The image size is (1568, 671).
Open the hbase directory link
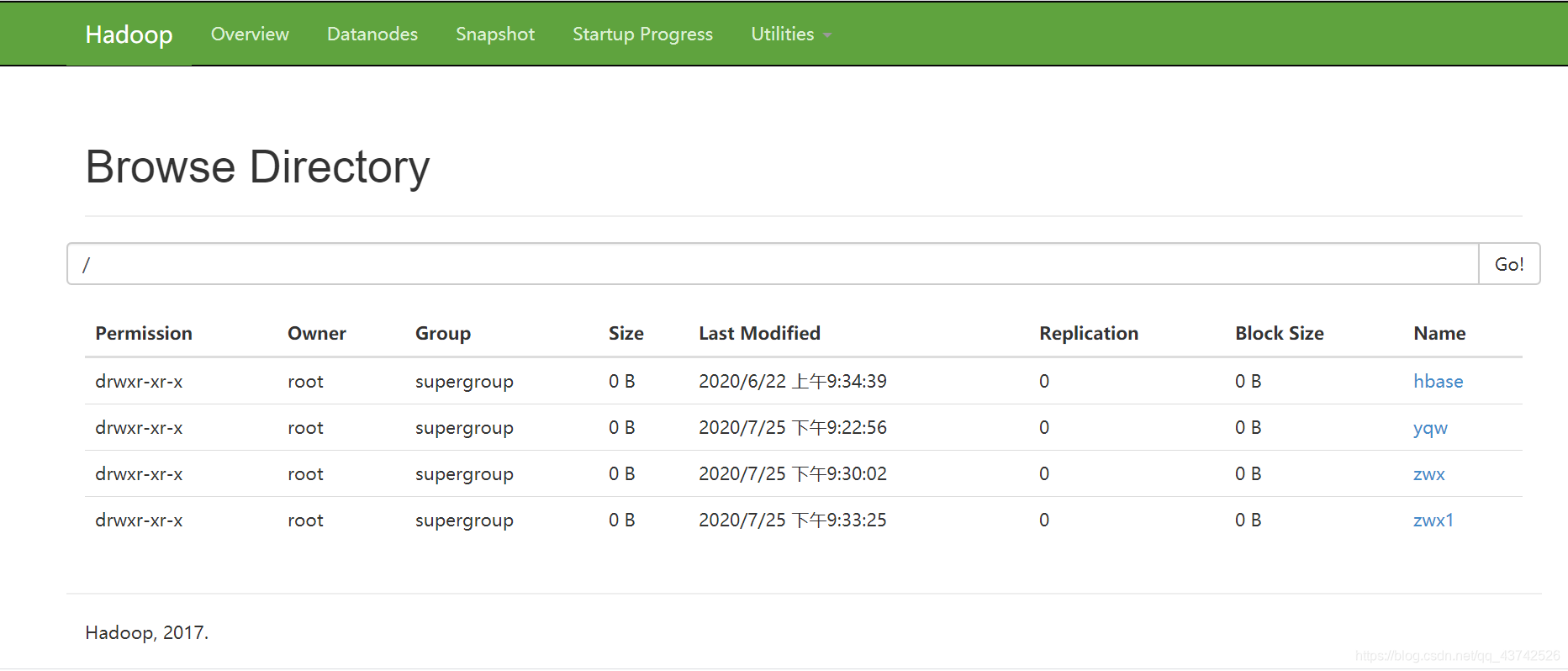[x=1438, y=382]
